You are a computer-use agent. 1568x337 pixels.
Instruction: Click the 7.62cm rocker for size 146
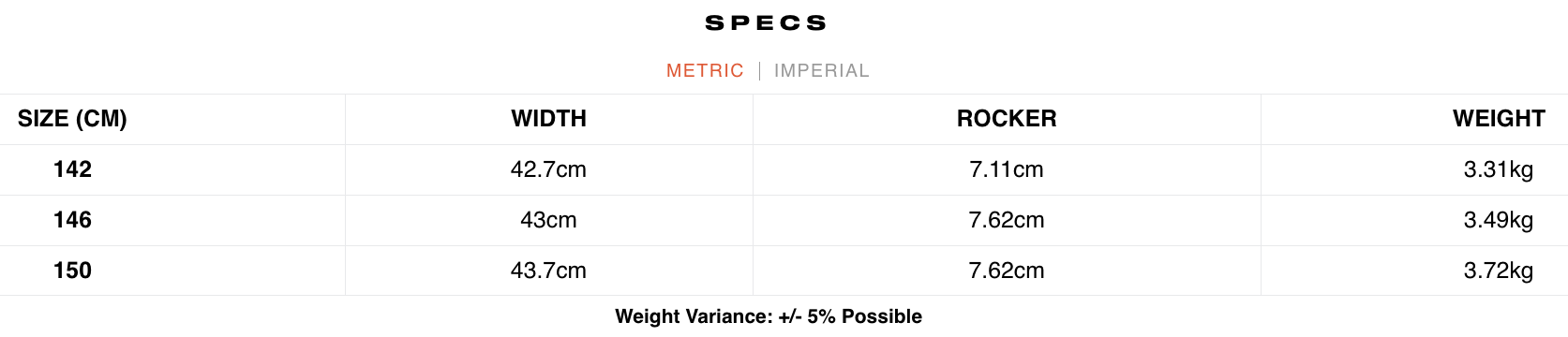click(x=1007, y=220)
